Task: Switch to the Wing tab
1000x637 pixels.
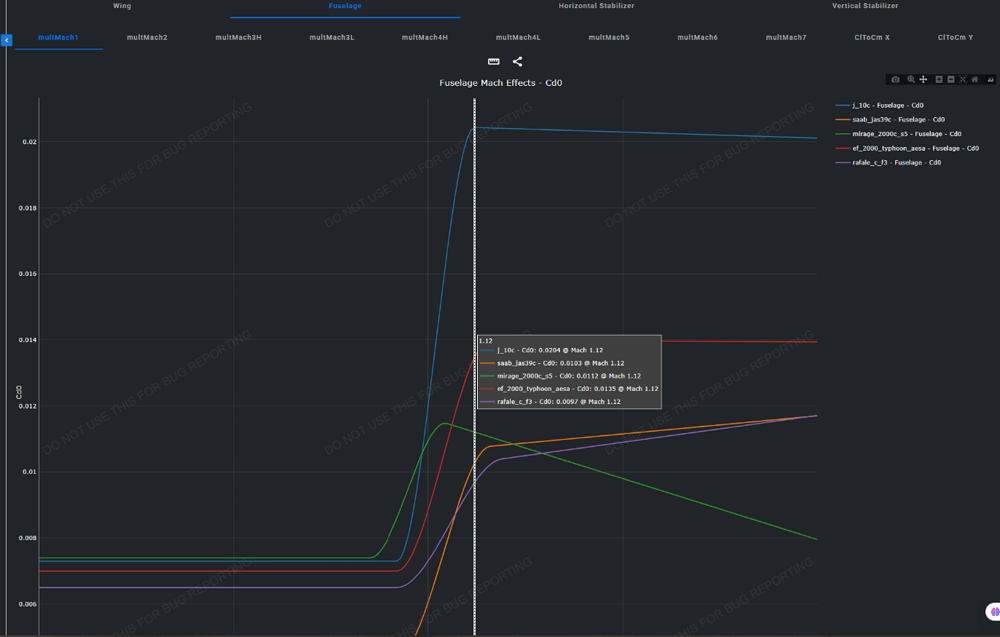Action: pos(122,6)
